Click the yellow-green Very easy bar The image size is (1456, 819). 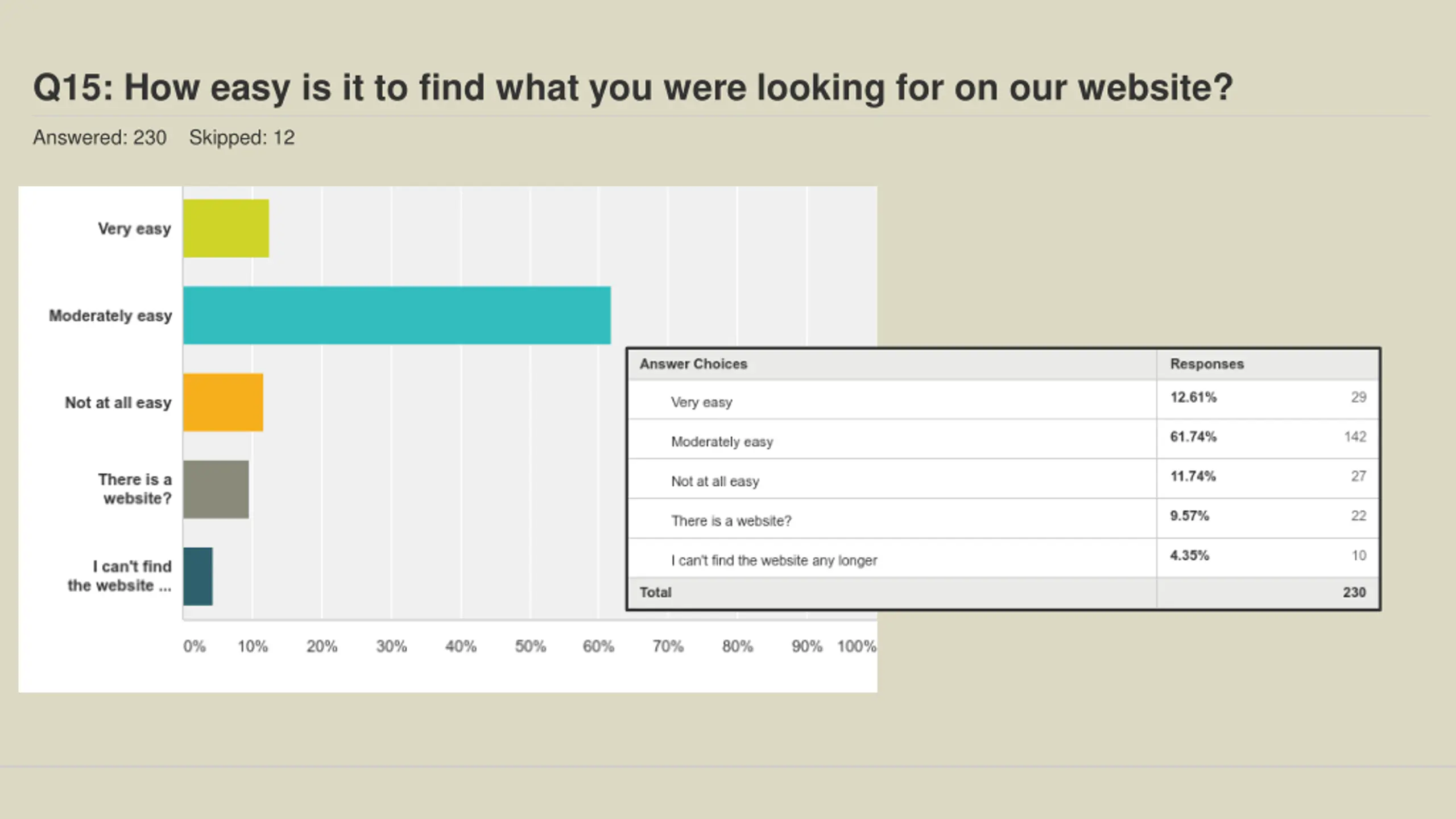coord(226,228)
